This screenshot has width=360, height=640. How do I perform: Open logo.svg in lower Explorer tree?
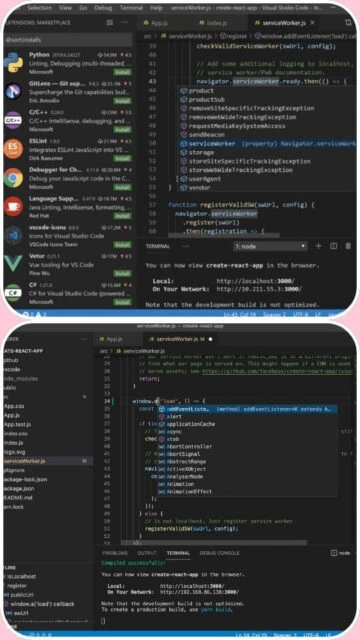click(x=14, y=452)
